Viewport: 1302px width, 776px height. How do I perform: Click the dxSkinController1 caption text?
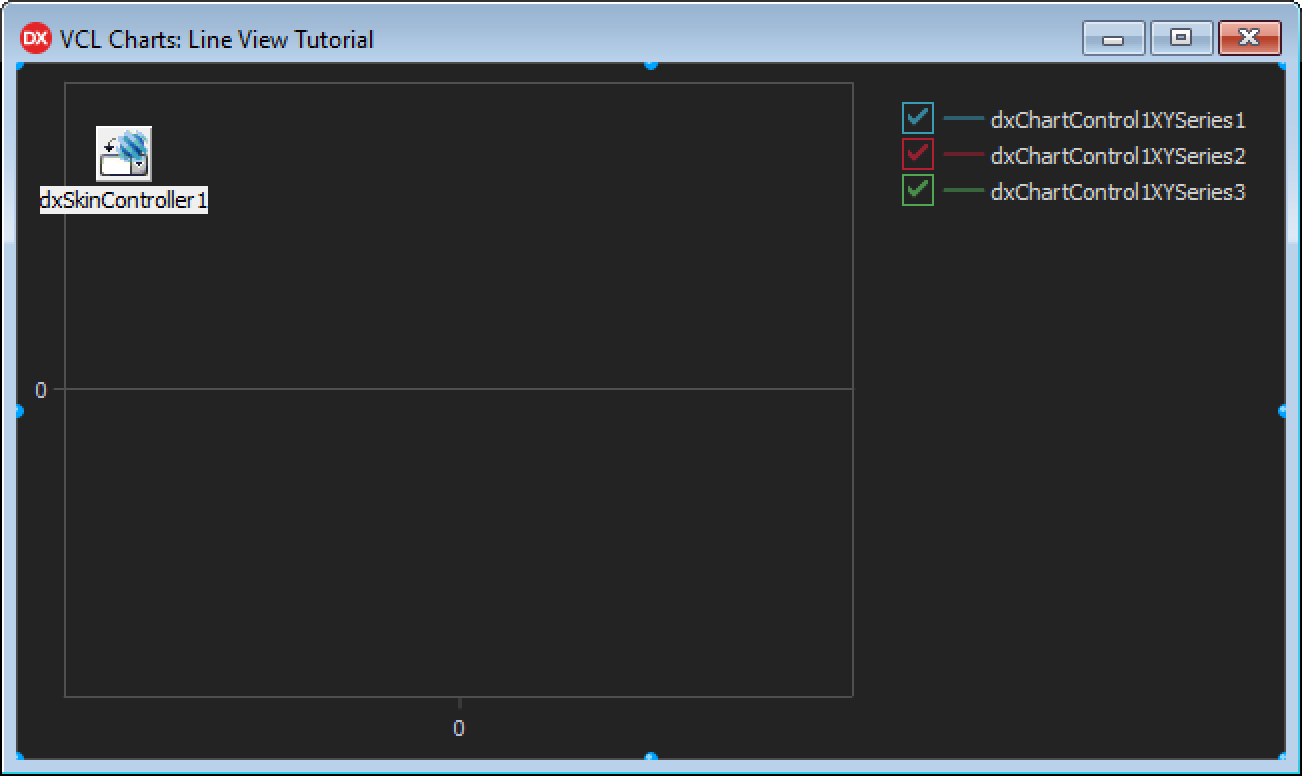tap(124, 200)
